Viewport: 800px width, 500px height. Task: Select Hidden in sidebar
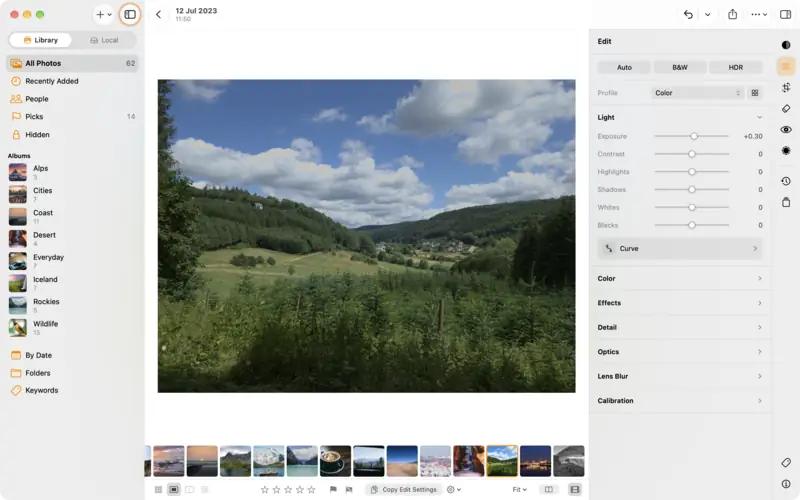coord(72,135)
